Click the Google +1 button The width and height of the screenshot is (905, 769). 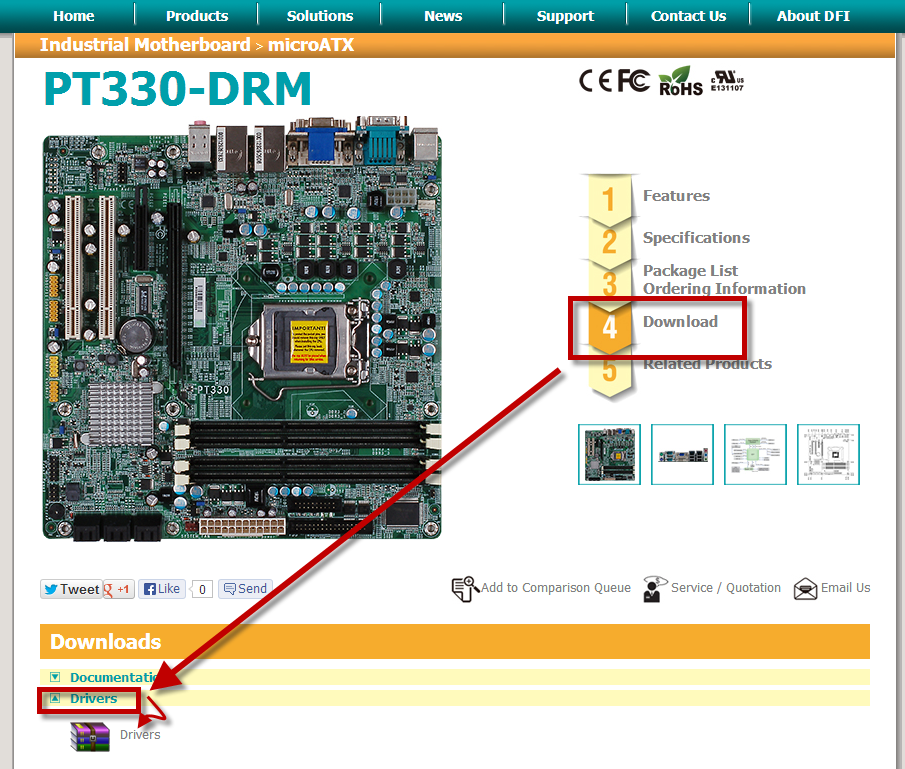pos(119,589)
